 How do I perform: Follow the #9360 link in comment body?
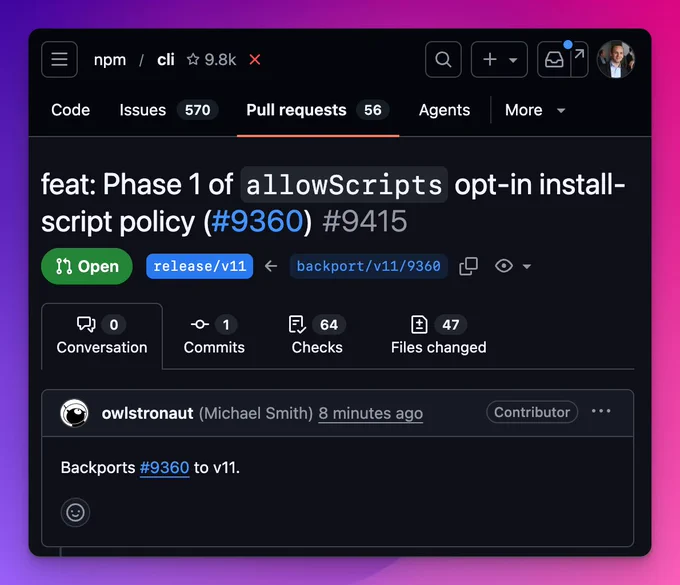click(164, 467)
